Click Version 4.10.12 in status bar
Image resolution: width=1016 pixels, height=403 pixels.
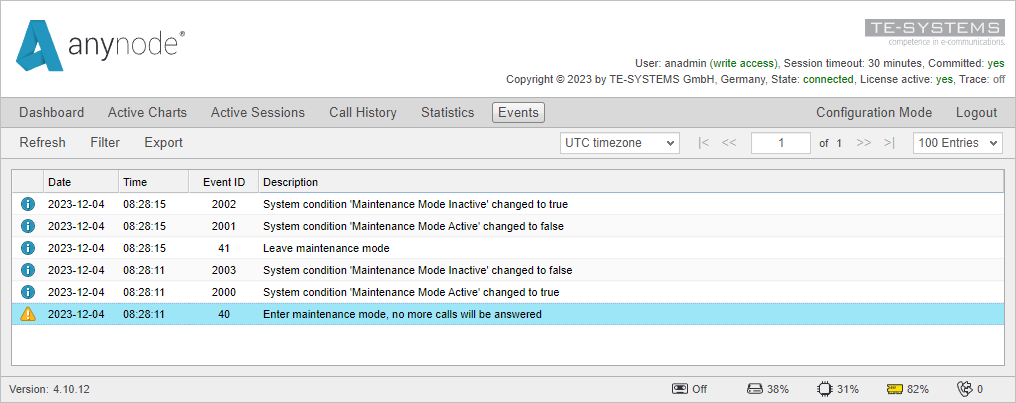click(49, 389)
